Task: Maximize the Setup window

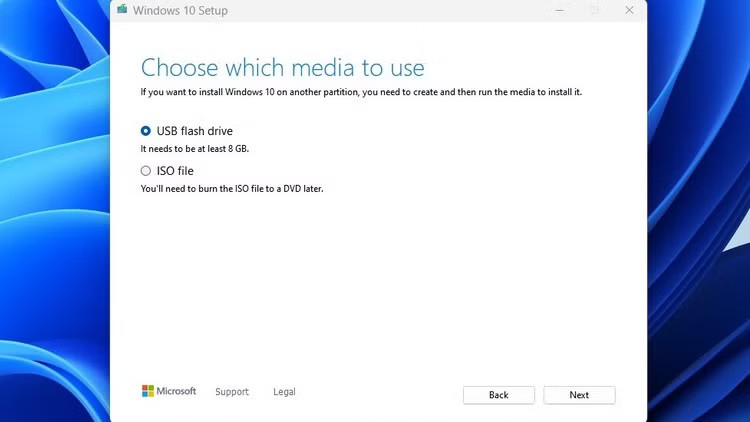Action: 594,10
